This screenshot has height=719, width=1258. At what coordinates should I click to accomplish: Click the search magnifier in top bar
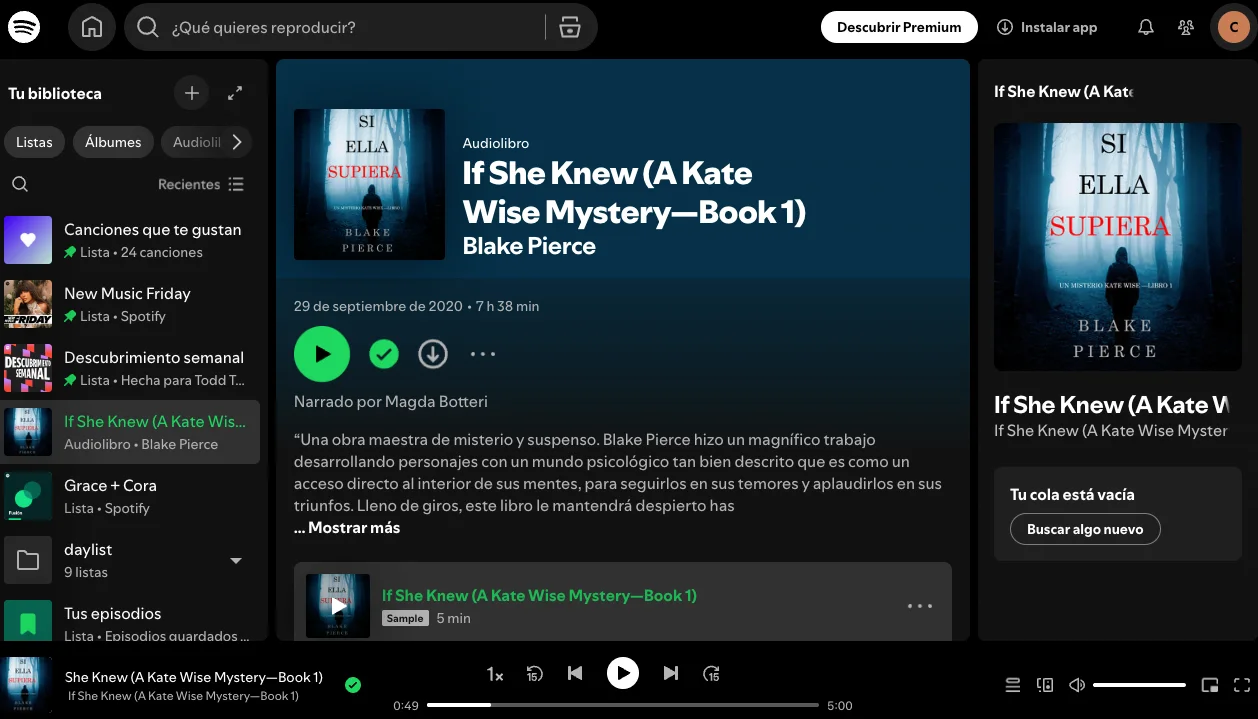(148, 27)
